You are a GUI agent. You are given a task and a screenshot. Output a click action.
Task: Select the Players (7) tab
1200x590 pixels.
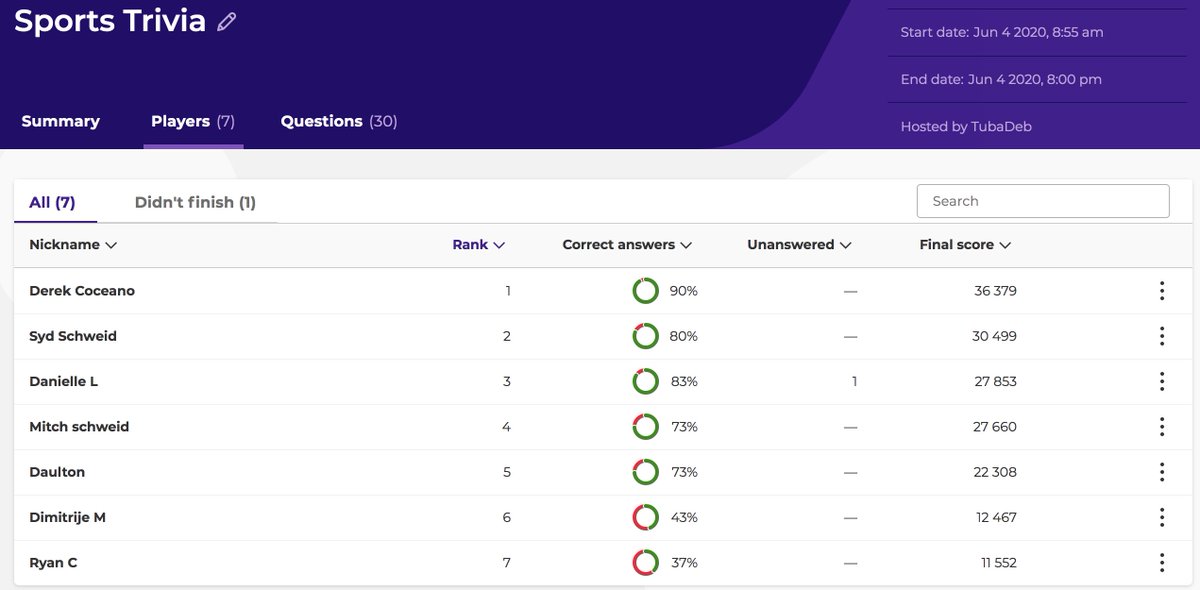coord(193,121)
